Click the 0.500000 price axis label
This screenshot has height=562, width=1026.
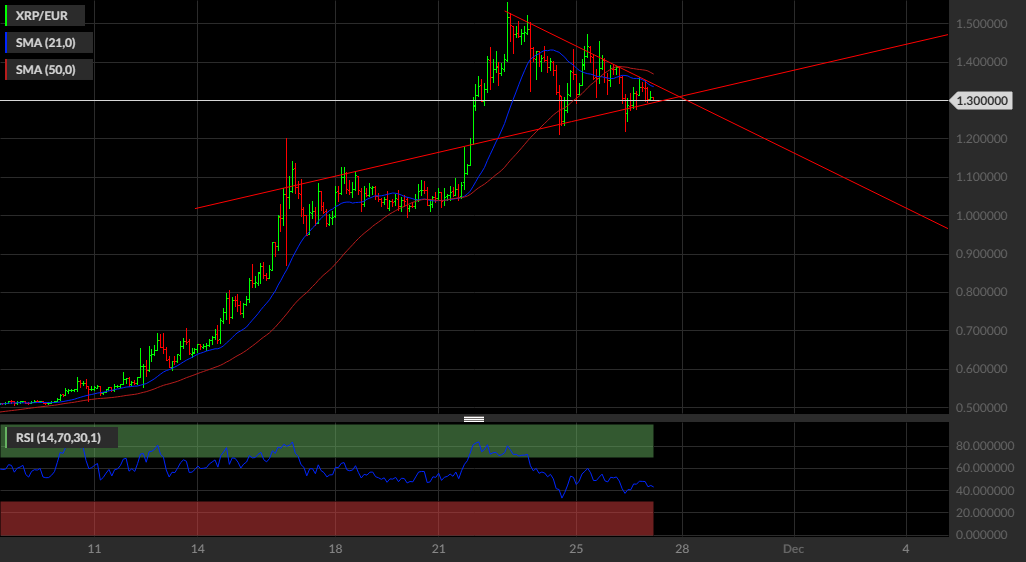(982, 408)
